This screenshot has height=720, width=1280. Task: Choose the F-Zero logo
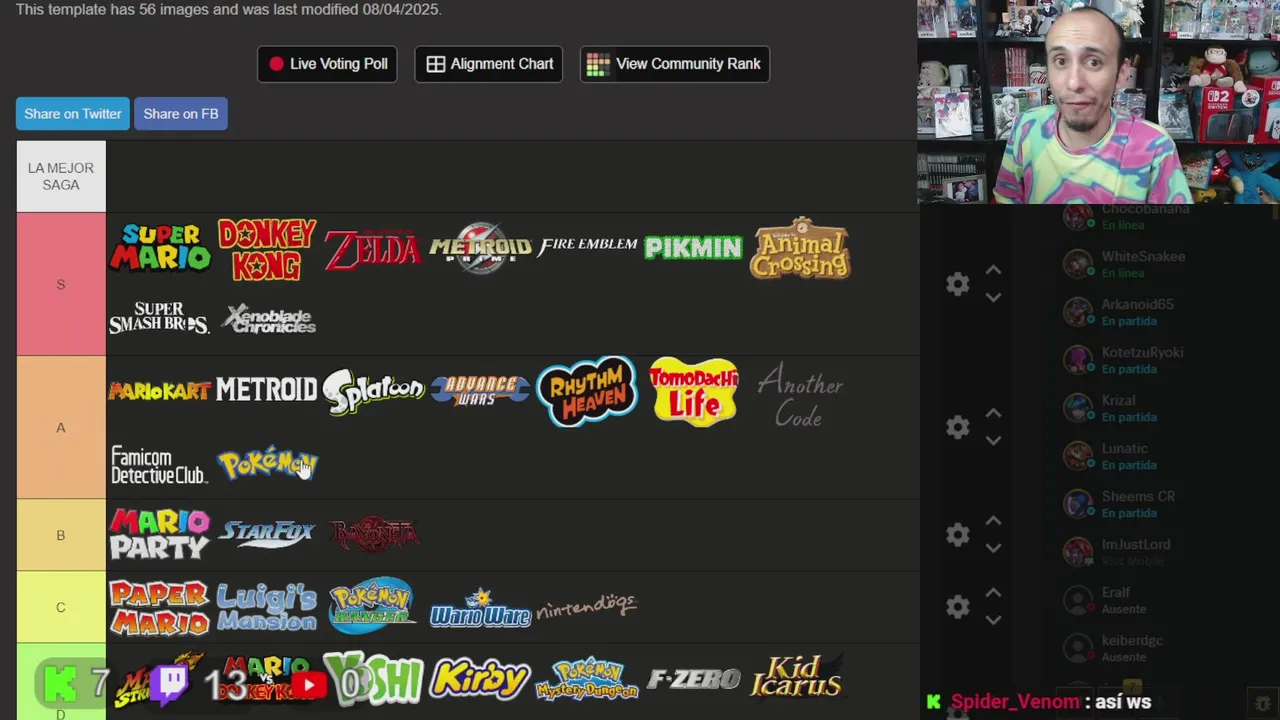[x=694, y=680]
